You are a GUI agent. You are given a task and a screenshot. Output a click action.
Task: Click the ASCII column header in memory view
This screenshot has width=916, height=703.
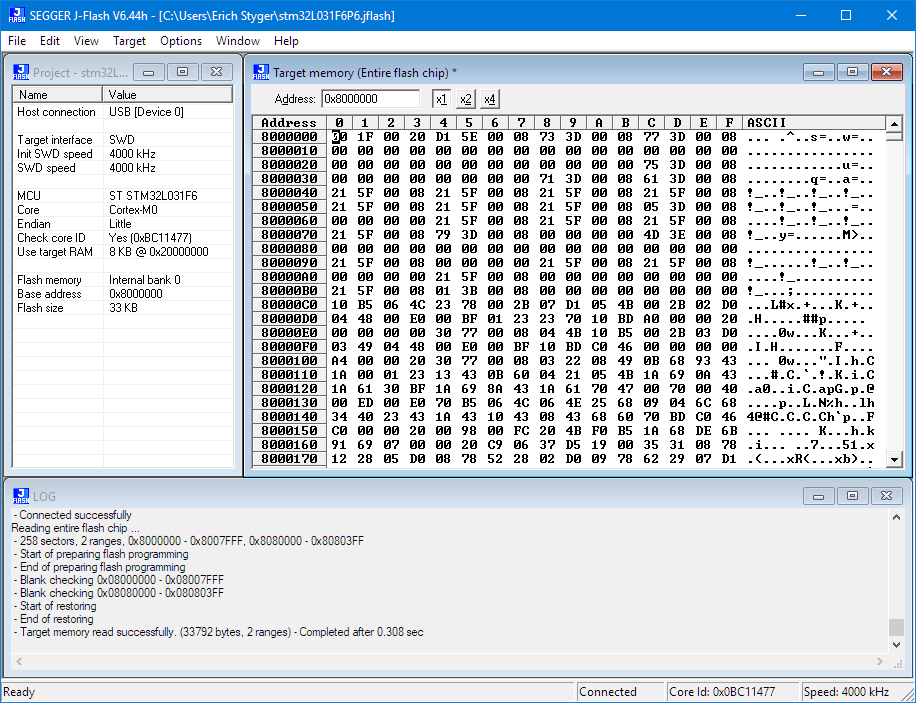click(x=766, y=122)
